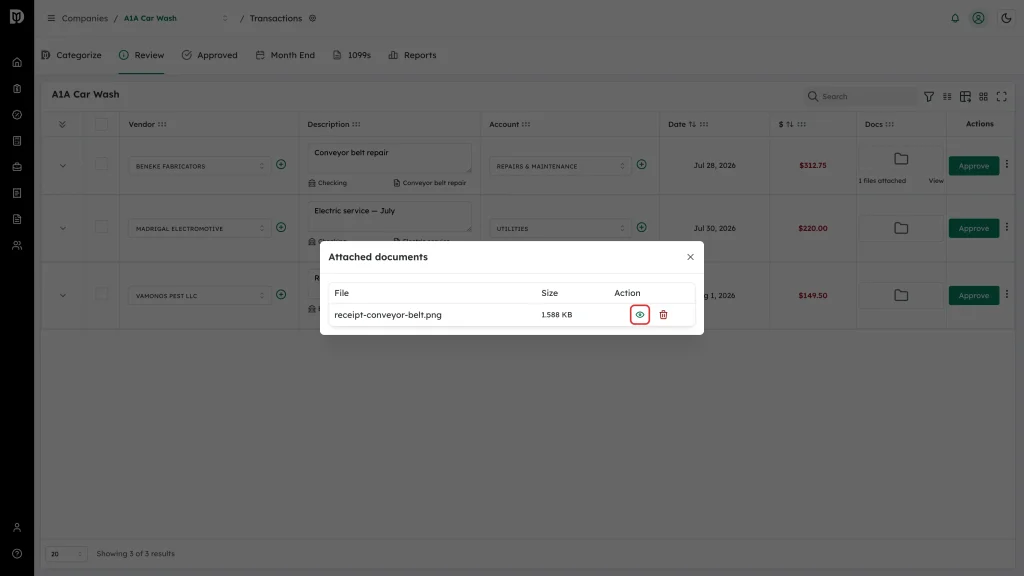The height and width of the screenshot is (576, 1024).
Task: Open more actions for Jul 30 row
Action: pyautogui.click(x=1006, y=227)
